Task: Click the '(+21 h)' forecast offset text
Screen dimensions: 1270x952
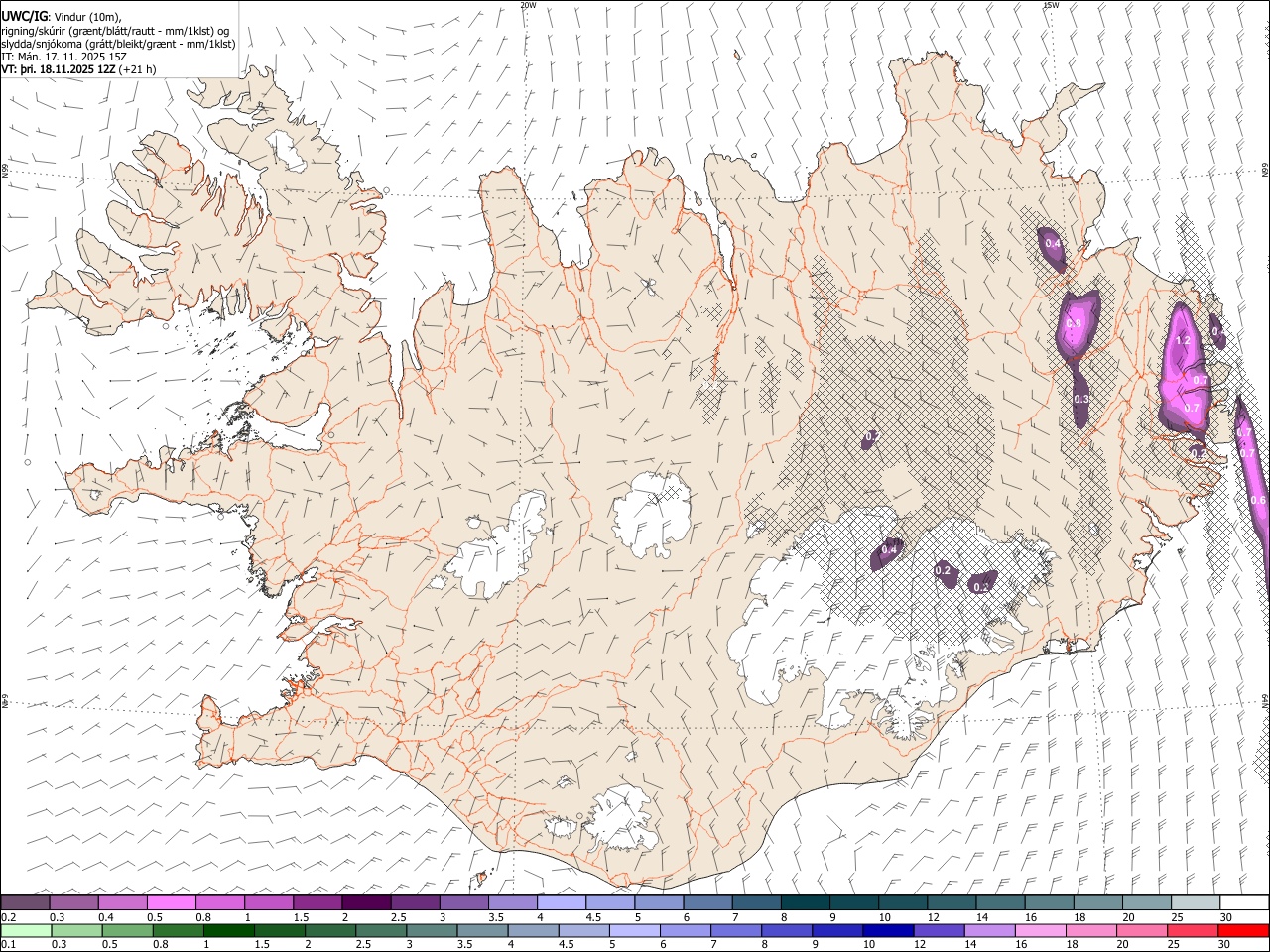Action: (138, 70)
